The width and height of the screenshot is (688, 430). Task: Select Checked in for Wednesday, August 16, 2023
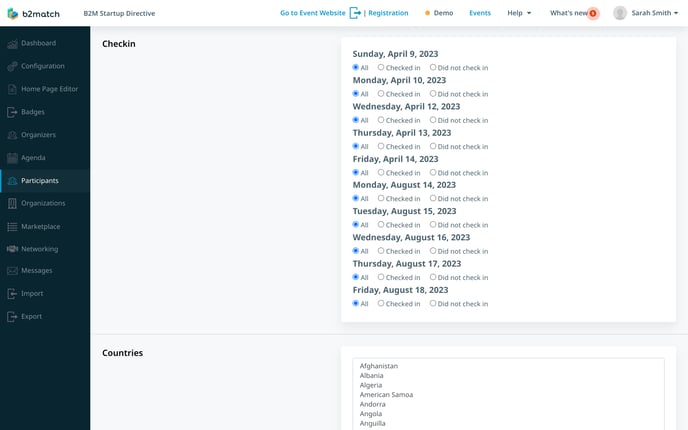(381, 251)
